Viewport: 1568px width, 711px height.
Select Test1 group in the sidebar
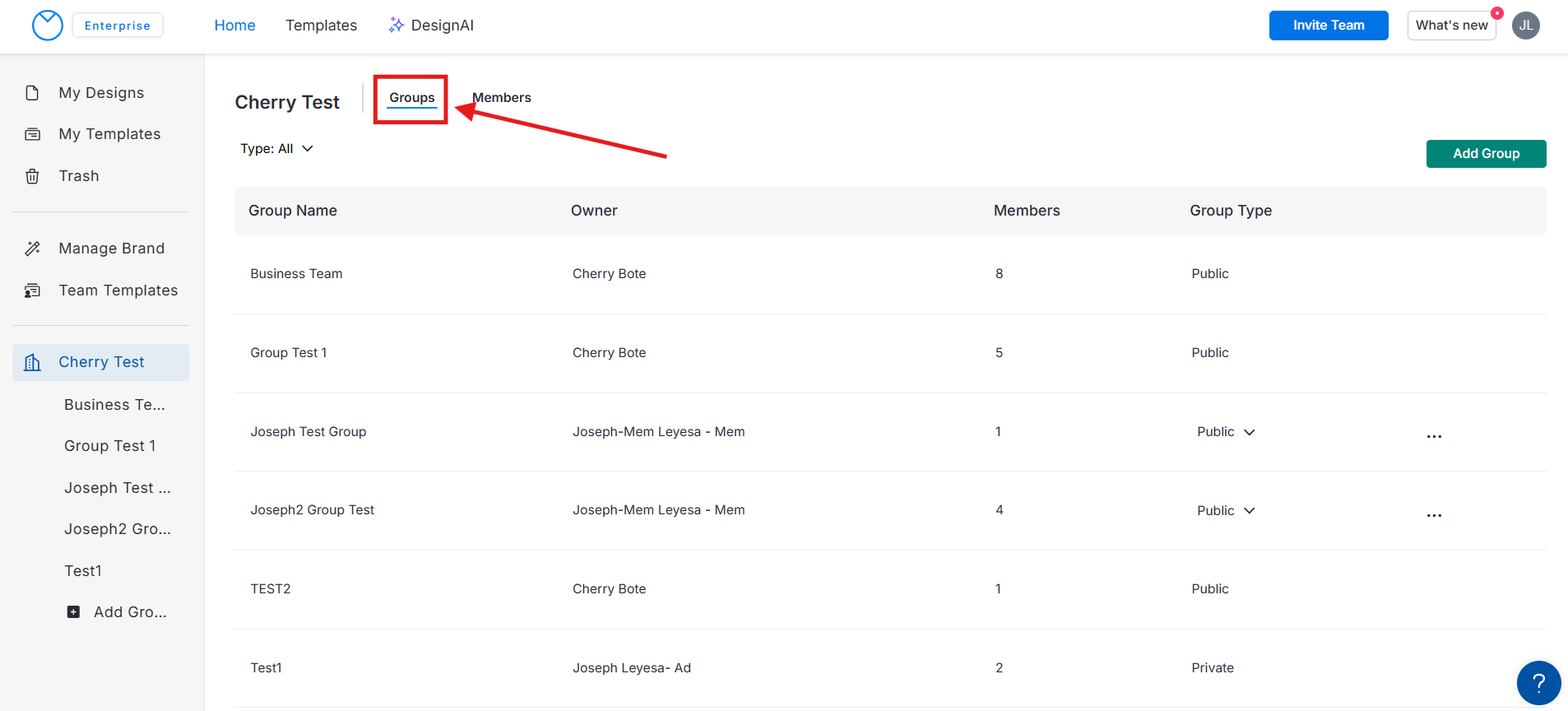coord(83,571)
